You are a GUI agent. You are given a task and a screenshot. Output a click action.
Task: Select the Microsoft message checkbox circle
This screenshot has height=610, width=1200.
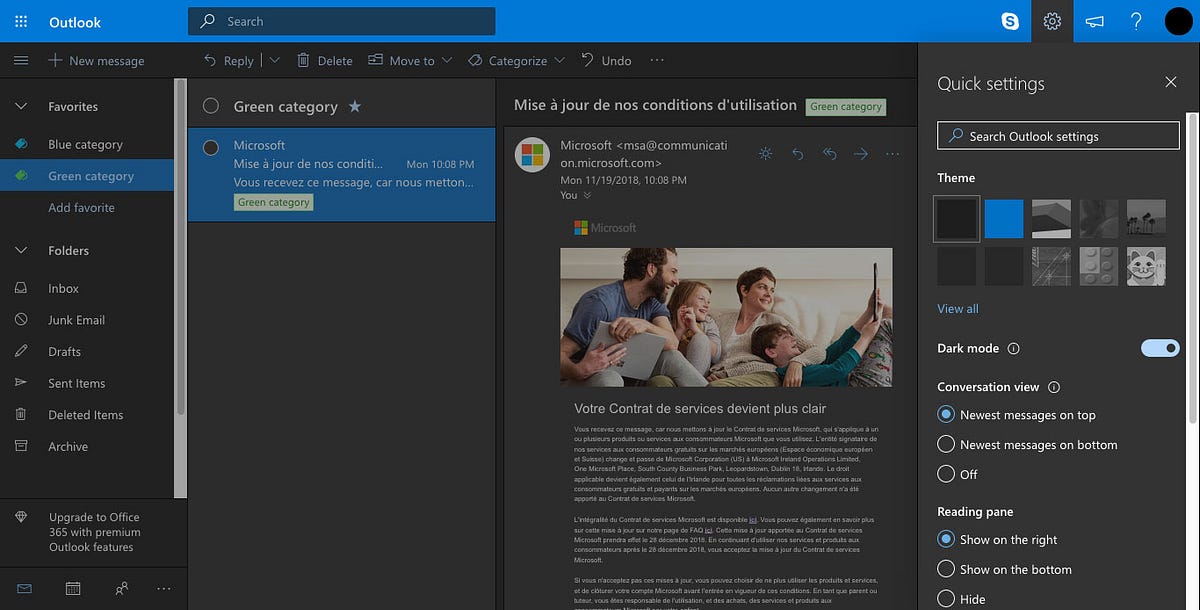(x=211, y=148)
